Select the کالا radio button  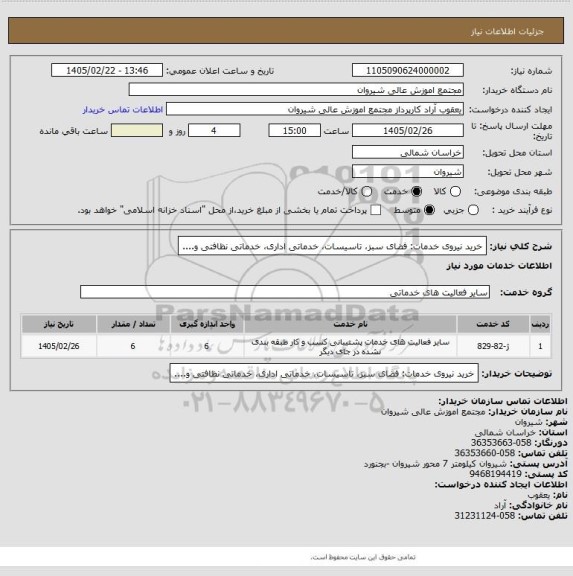[x=455, y=191]
